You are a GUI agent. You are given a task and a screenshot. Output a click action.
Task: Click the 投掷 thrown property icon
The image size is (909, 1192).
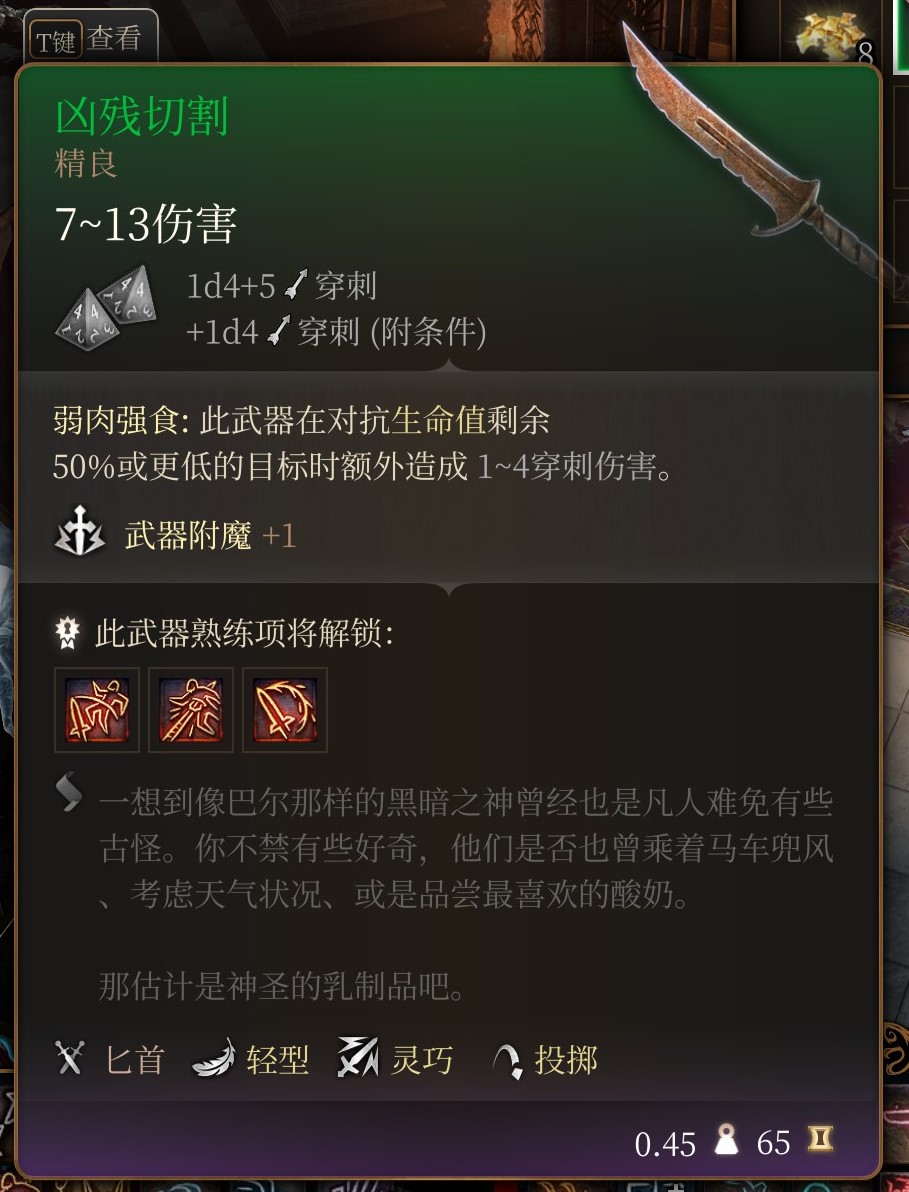point(508,1060)
